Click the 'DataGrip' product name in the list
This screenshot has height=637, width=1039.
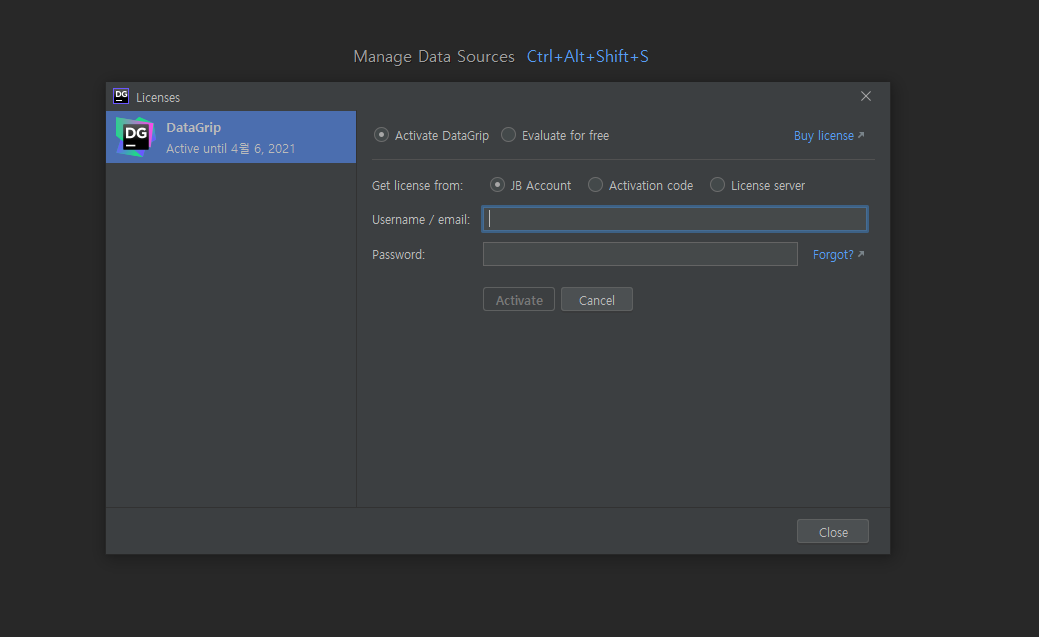(193, 127)
